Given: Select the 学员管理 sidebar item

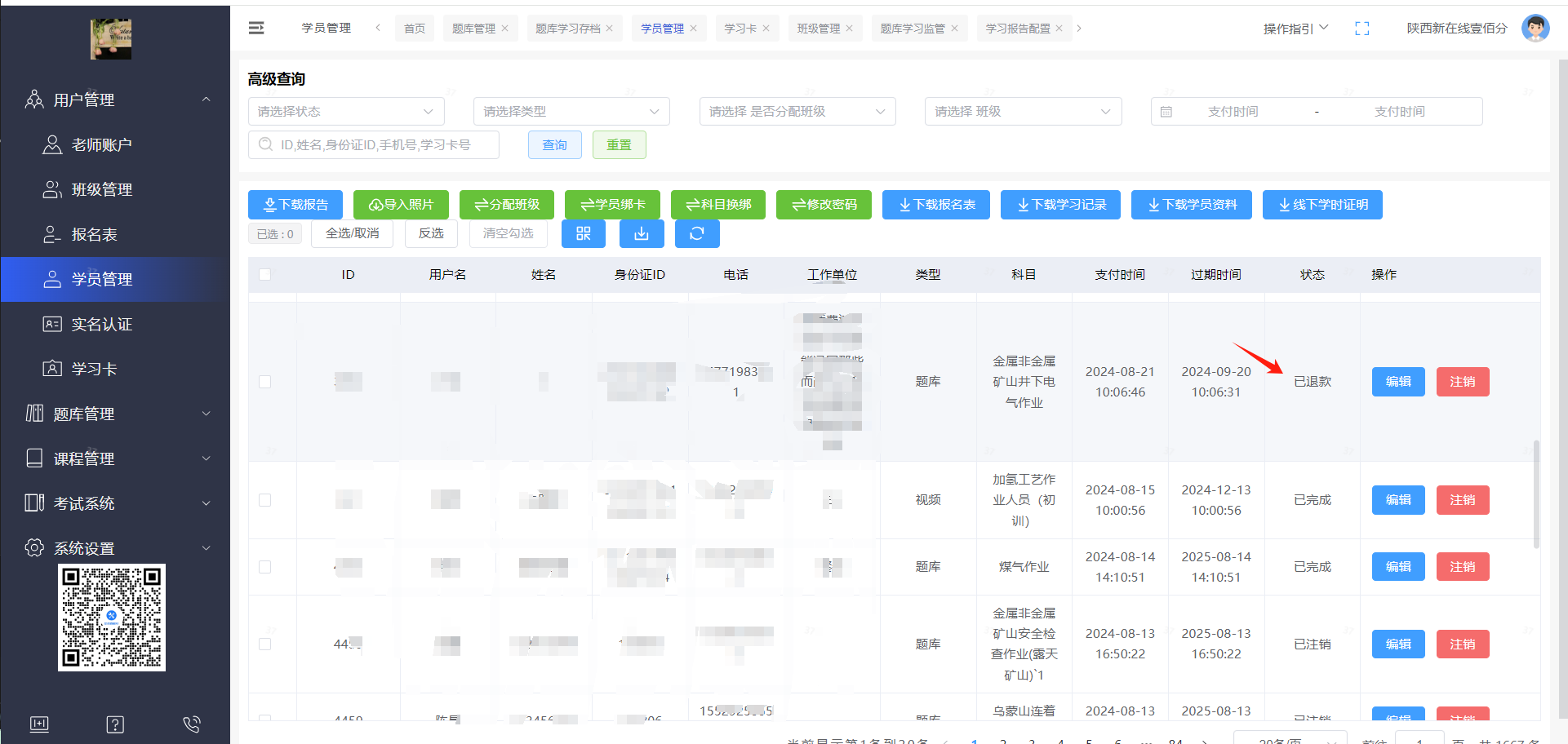Looking at the screenshot, I should click(x=115, y=279).
